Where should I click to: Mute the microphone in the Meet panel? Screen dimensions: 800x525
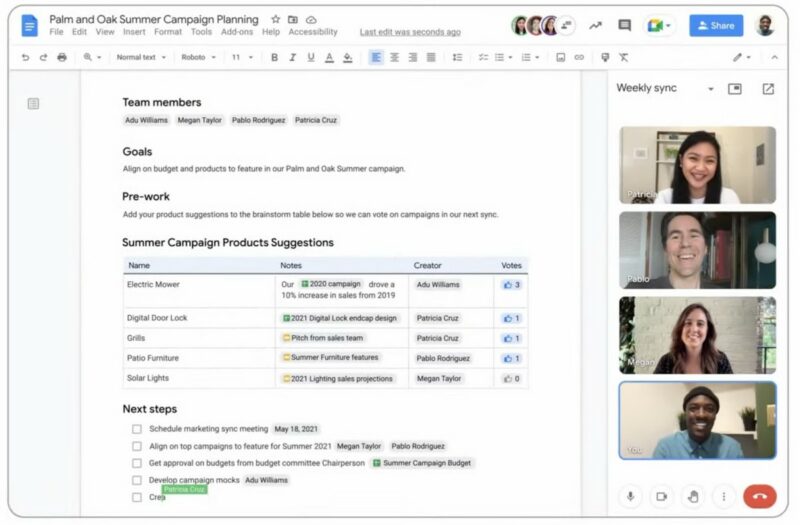[631, 495]
